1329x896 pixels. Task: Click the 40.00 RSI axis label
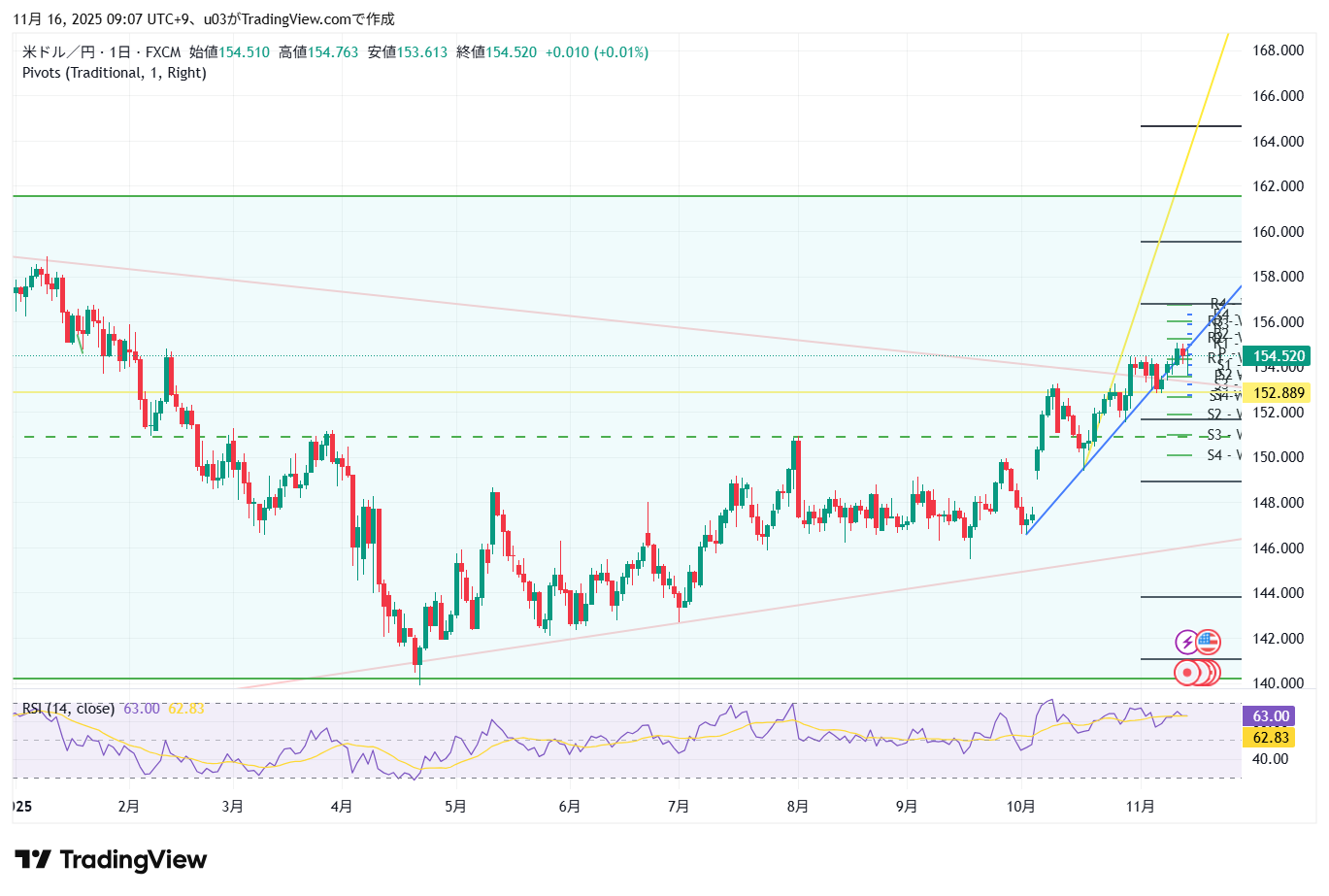point(1270,759)
